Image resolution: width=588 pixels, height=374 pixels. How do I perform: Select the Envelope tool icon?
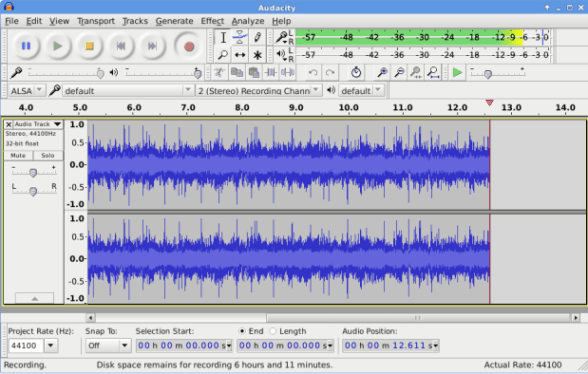pyautogui.click(x=240, y=37)
